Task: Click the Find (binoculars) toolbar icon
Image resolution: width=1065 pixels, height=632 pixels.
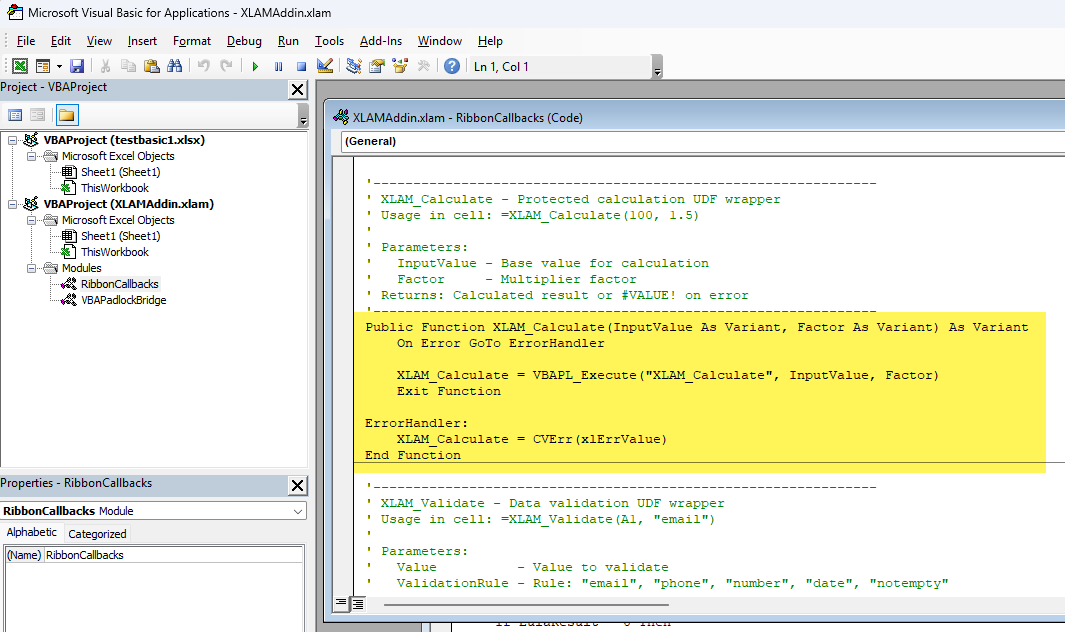Action: tap(175, 65)
